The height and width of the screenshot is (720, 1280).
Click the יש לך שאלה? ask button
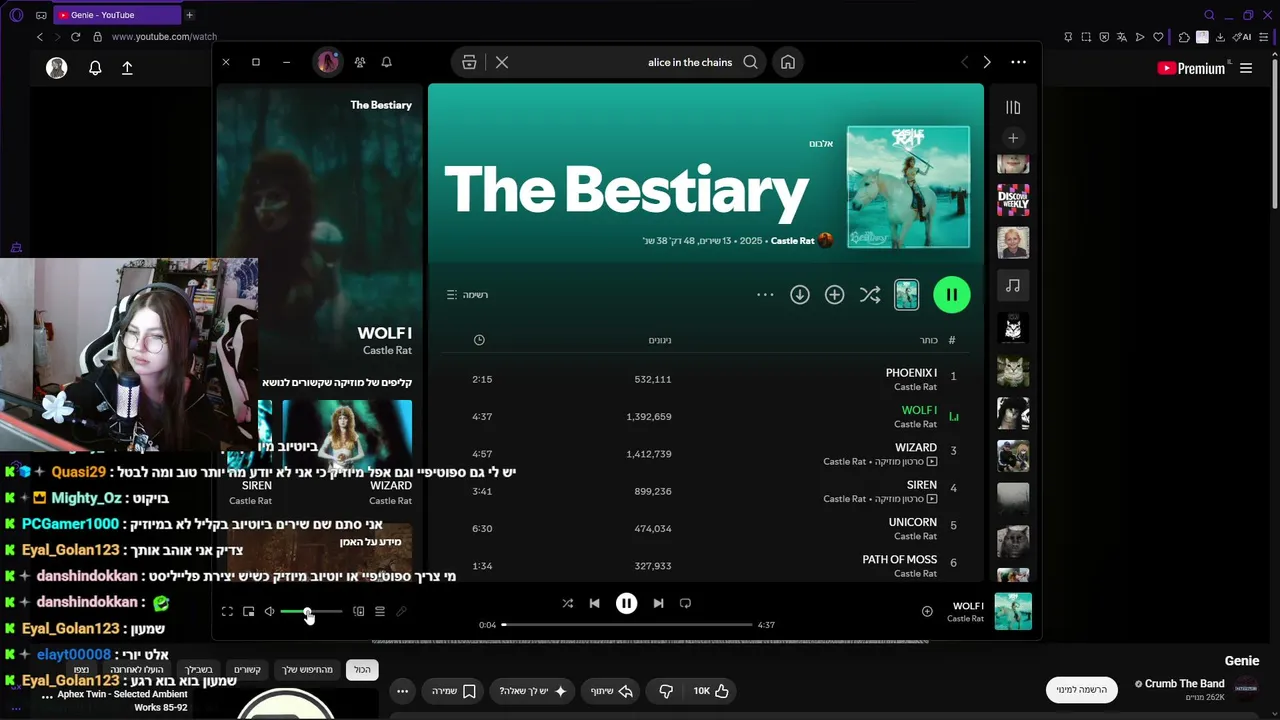(533, 691)
